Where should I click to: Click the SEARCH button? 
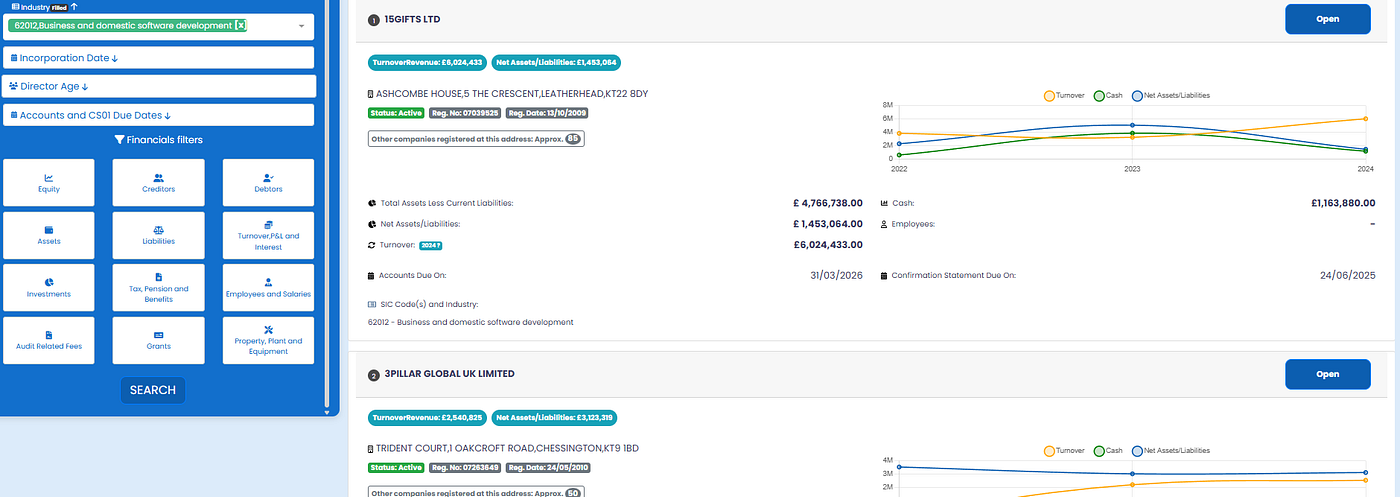click(x=153, y=390)
